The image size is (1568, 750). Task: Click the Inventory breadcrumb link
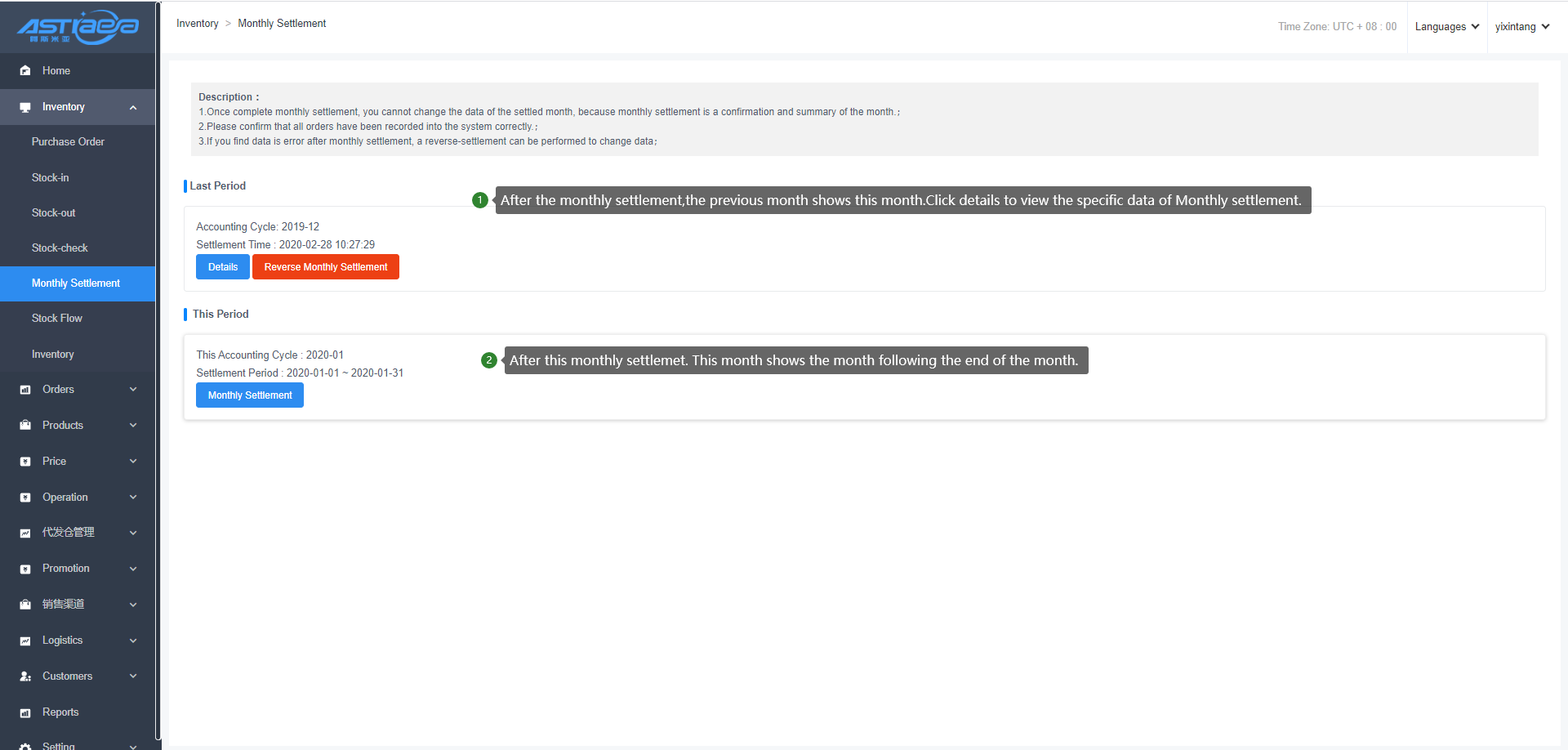coord(197,24)
